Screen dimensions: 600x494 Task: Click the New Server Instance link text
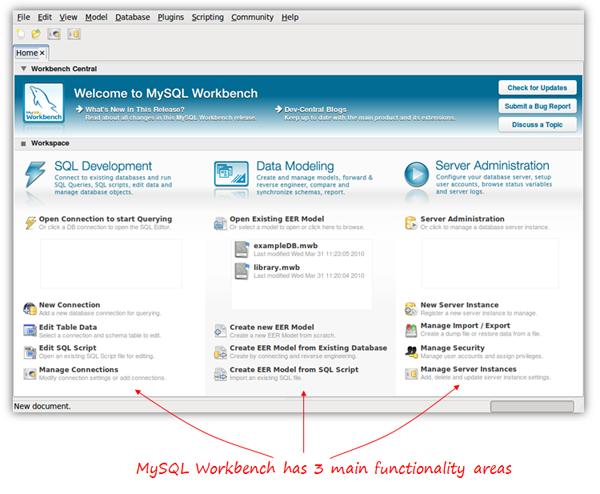[x=459, y=305]
